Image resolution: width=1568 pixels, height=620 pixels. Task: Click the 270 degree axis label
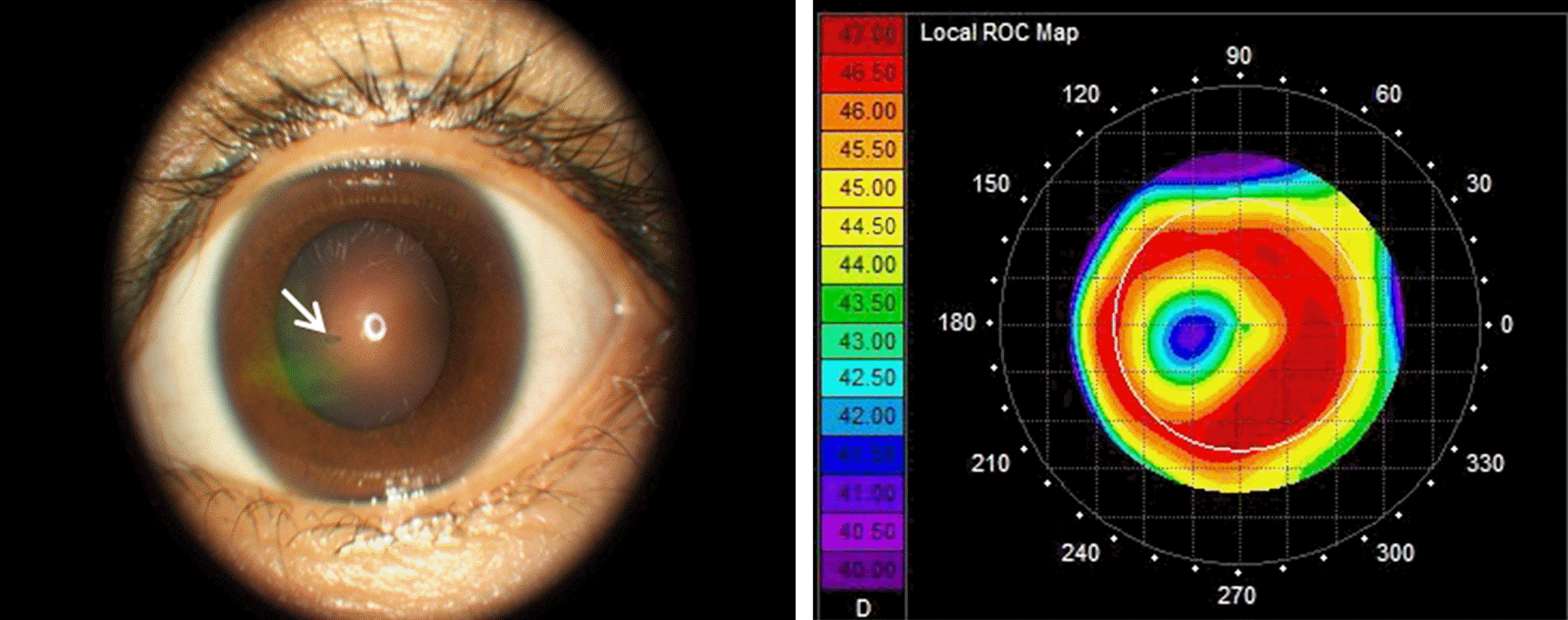pos(1236,596)
